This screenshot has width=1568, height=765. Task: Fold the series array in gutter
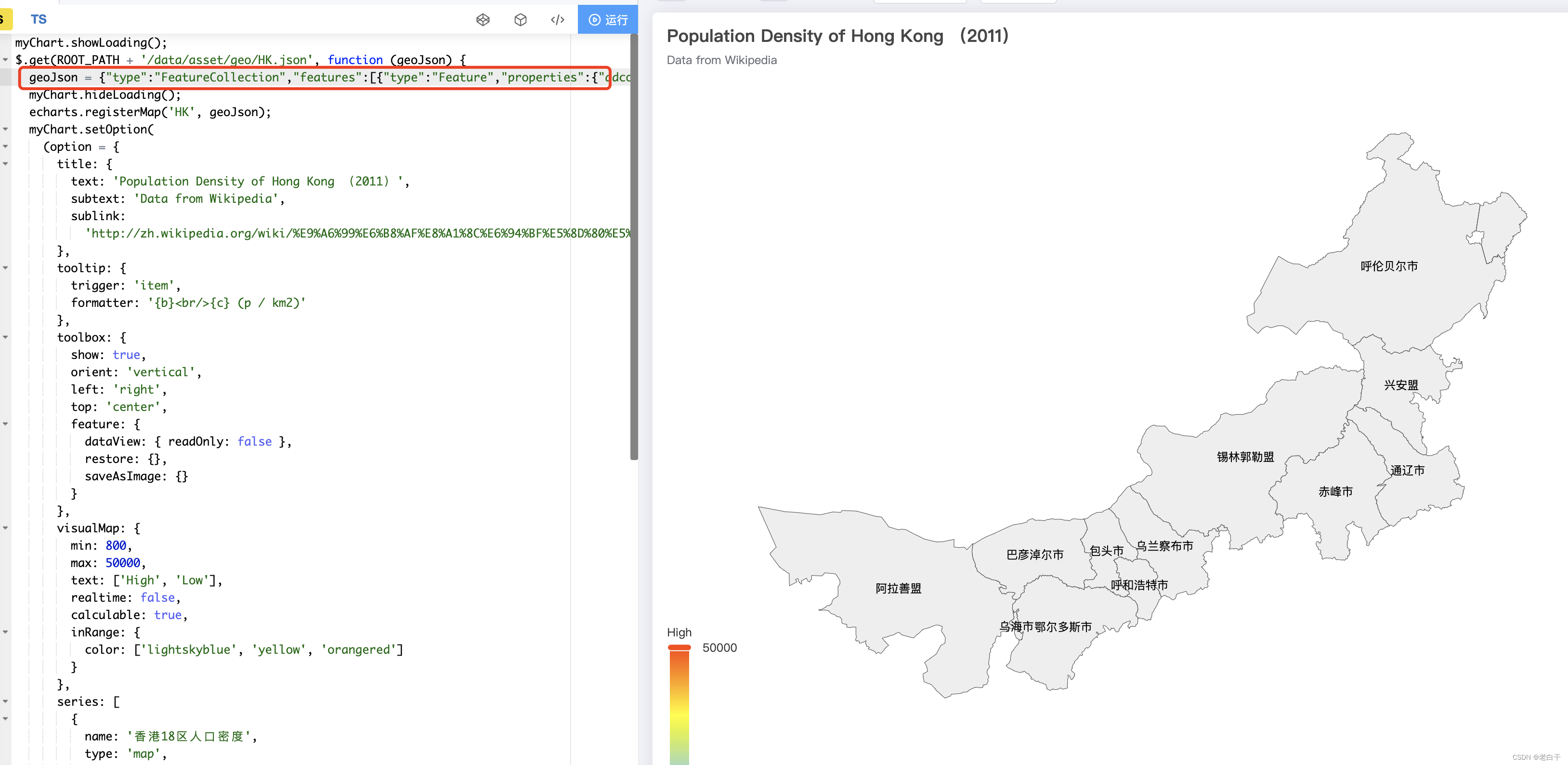5,702
